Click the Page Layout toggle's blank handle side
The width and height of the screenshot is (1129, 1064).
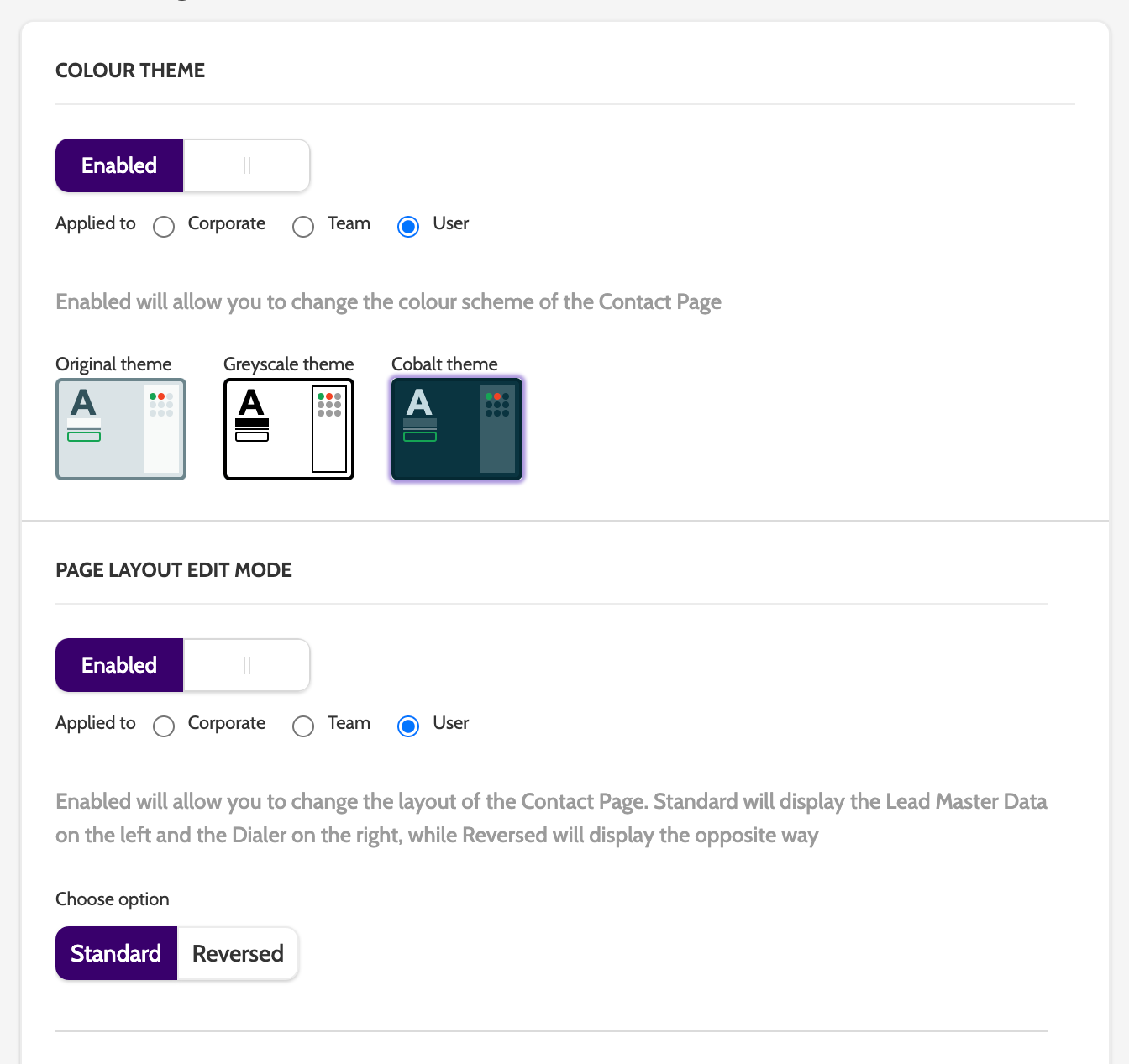tap(247, 665)
